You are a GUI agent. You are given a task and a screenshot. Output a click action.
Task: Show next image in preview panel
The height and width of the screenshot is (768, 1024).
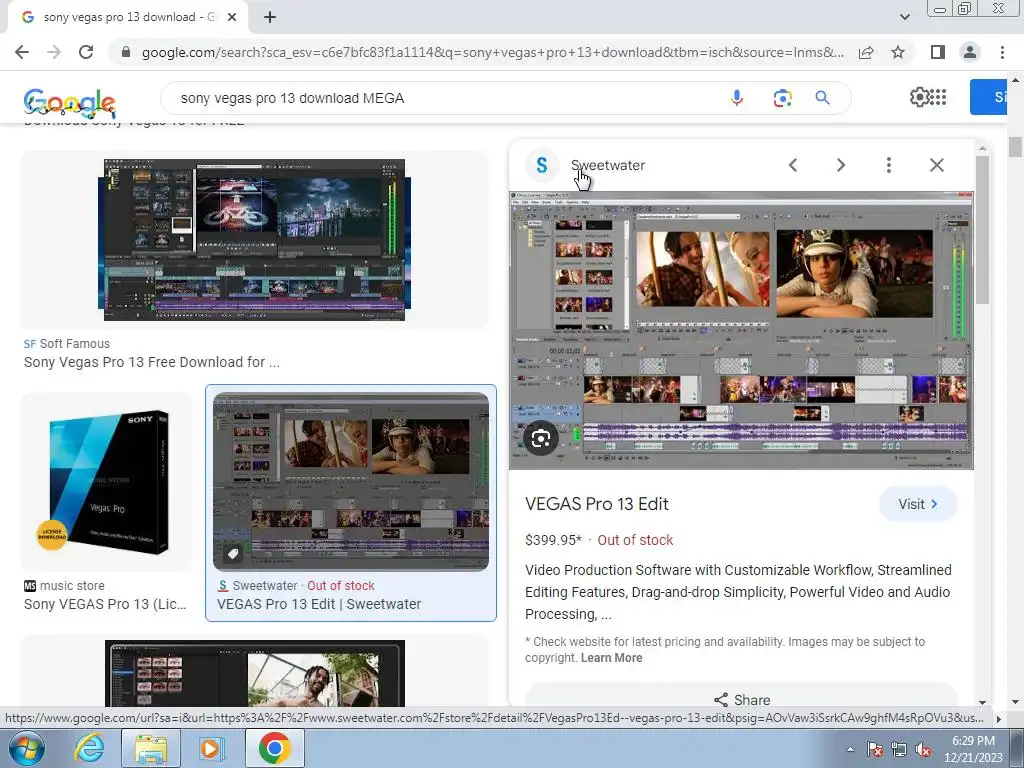click(x=840, y=165)
